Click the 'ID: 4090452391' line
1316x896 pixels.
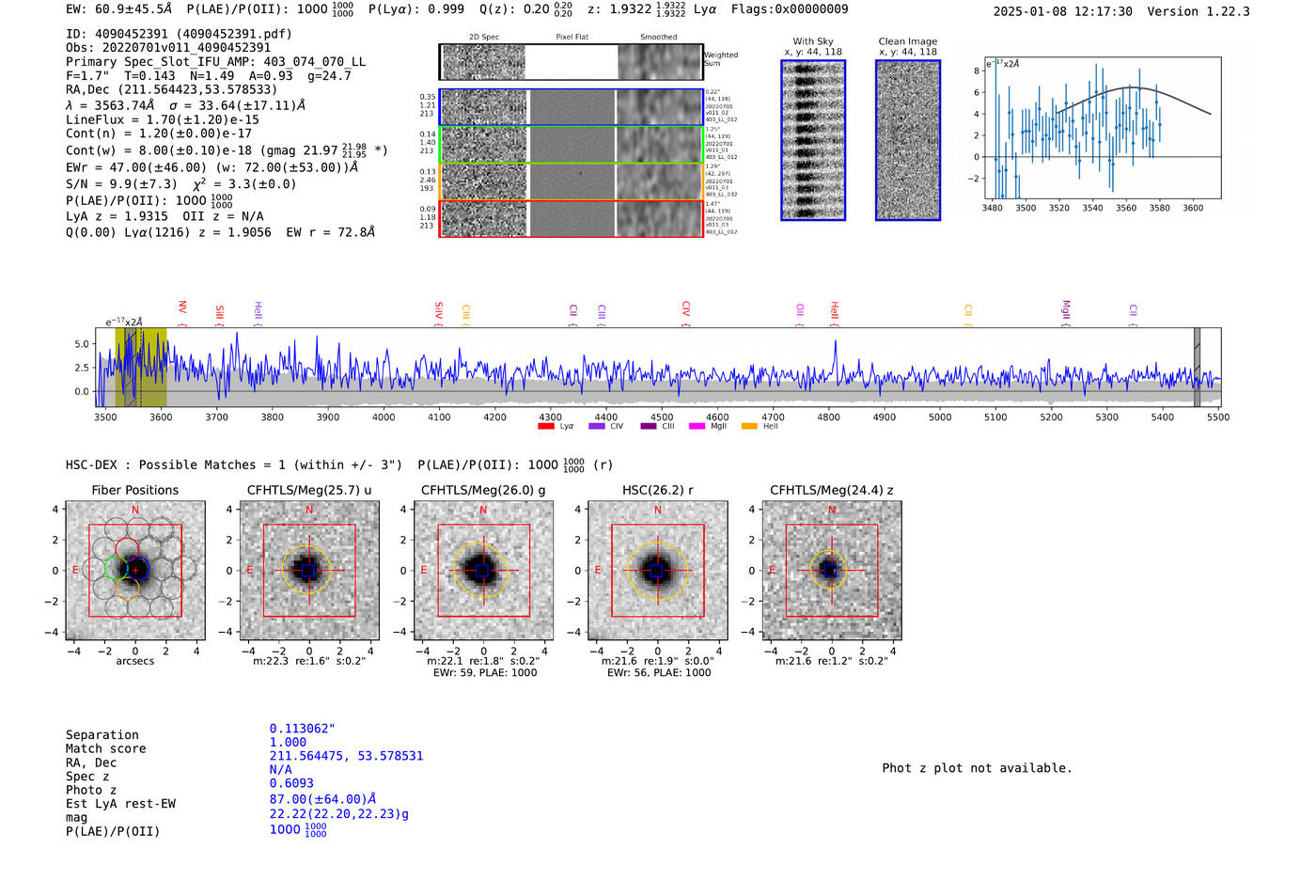tap(179, 34)
